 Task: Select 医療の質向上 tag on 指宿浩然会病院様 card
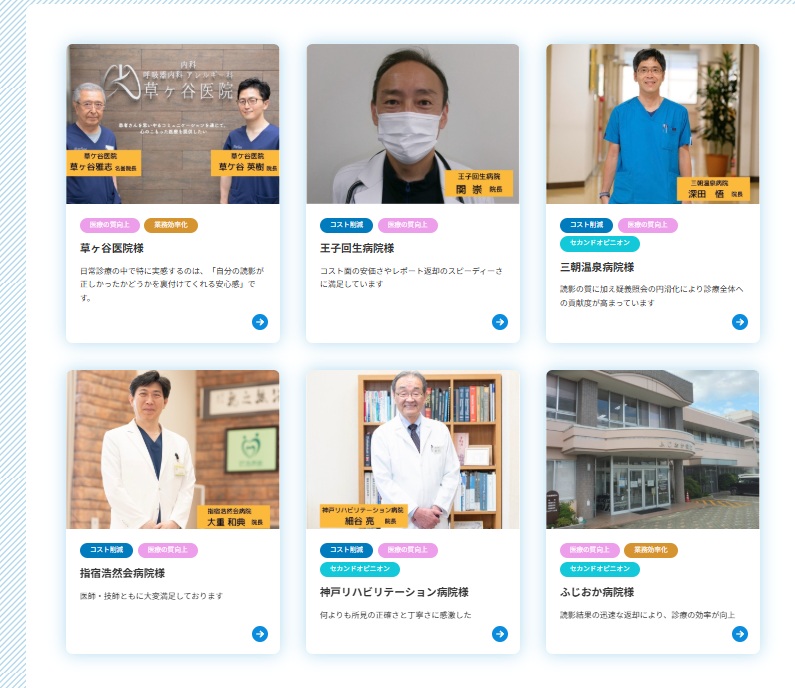(168, 550)
